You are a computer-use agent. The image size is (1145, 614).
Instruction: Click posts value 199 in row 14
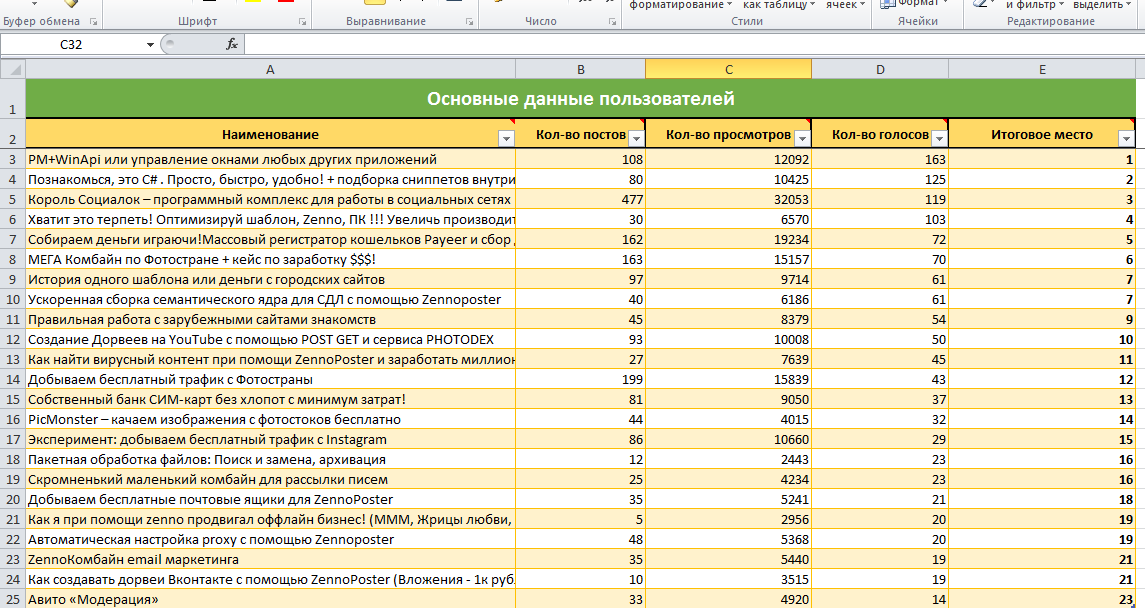click(x=581, y=380)
